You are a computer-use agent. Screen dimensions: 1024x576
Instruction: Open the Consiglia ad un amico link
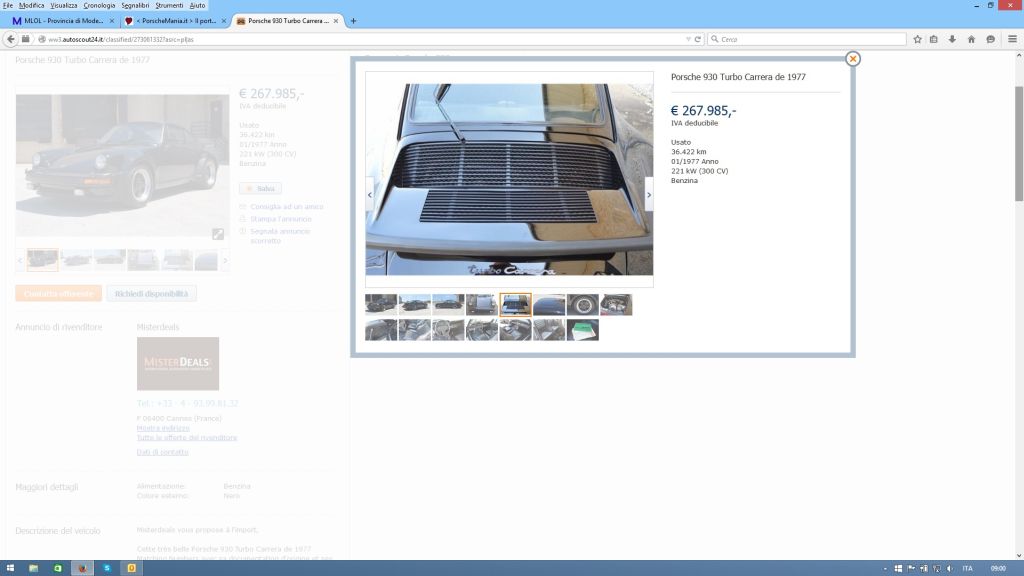point(287,206)
